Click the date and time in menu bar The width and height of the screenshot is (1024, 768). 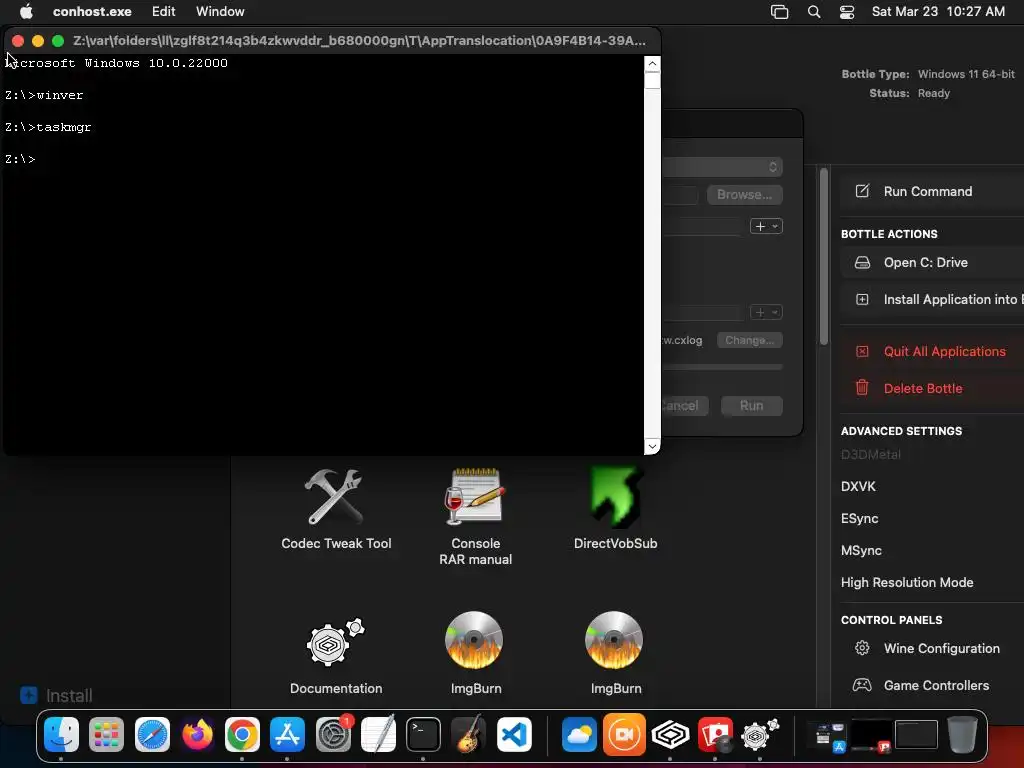click(938, 12)
